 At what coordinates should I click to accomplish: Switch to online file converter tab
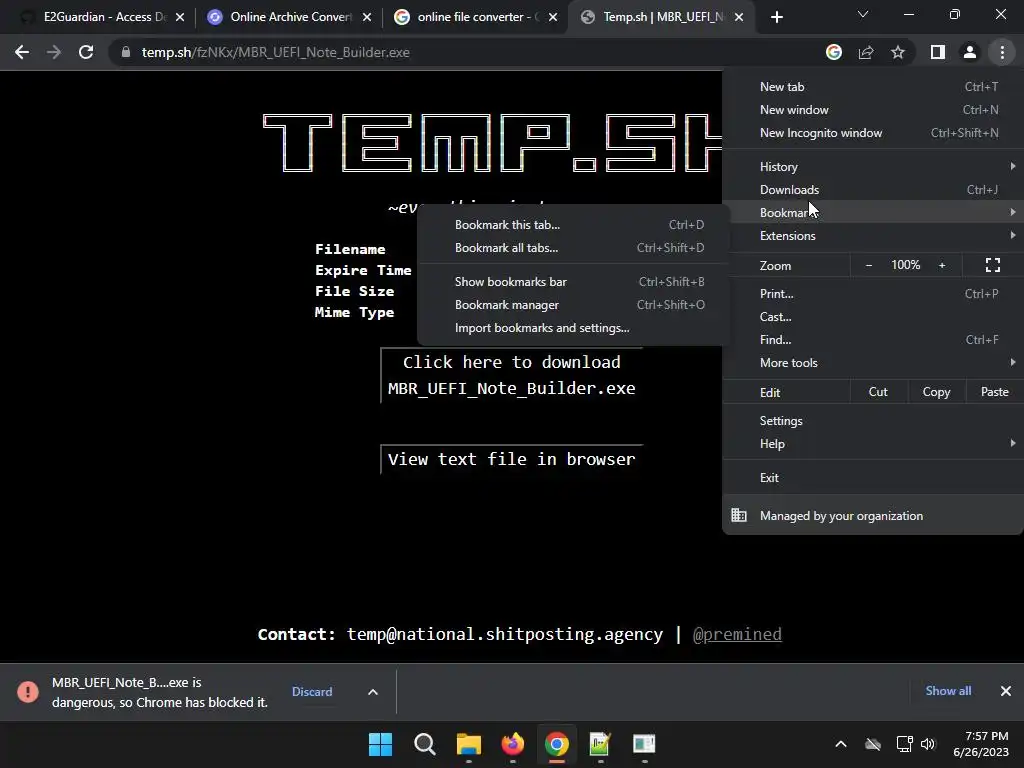coord(478,17)
